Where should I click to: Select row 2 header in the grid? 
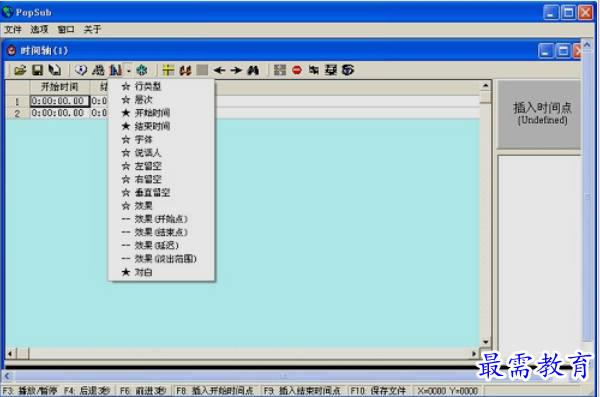(x=17, y=113)
